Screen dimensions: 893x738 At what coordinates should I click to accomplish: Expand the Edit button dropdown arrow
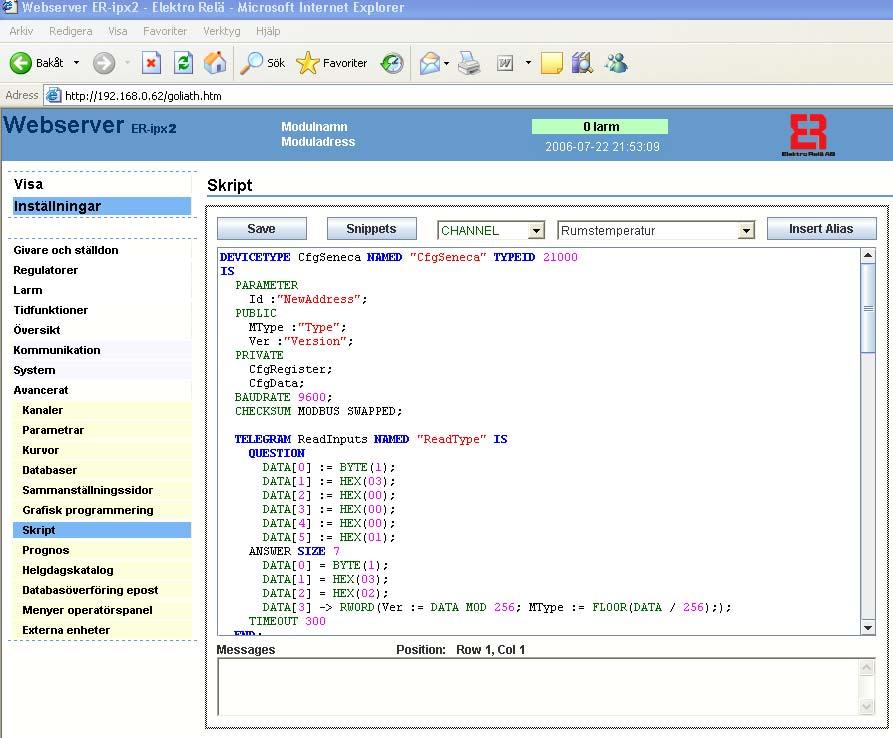point(529,63)
